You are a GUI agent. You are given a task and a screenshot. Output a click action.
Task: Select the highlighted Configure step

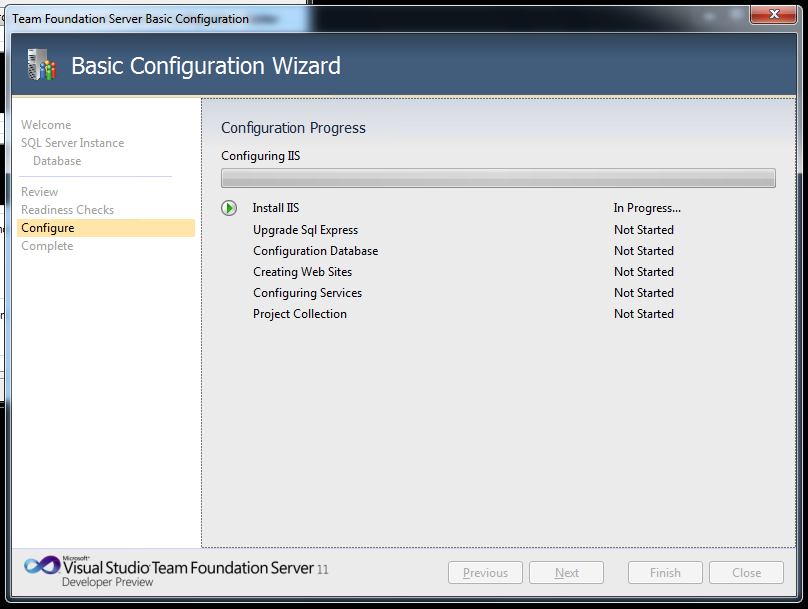(x=48, y=228)
